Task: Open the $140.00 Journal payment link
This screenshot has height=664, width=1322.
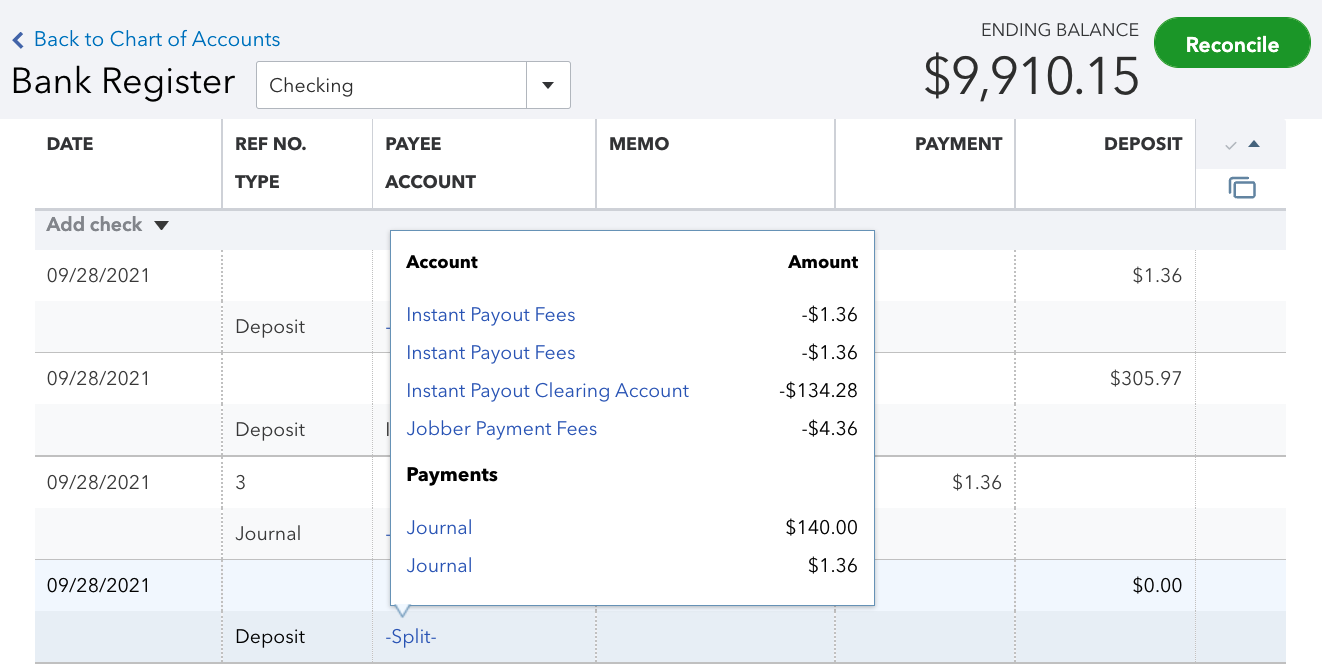Action: [439, 528]
